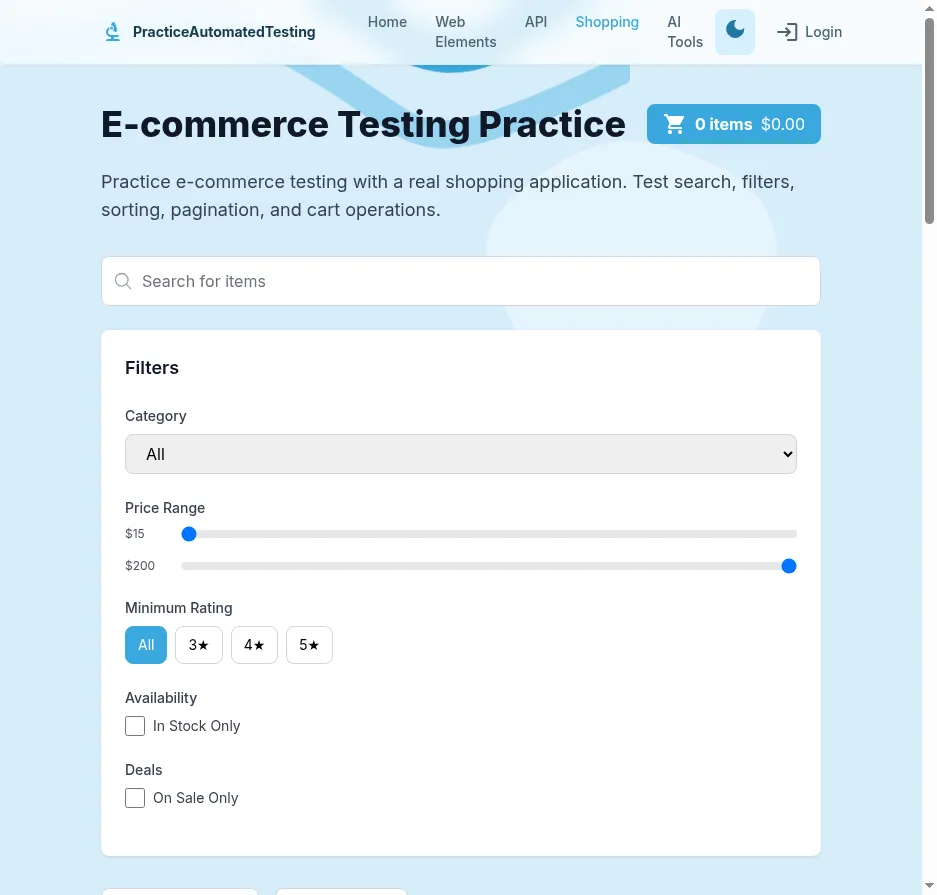Viewport: 937px width, 895px height.
Task: Click the Login link
Action: (x=822, y=31)
